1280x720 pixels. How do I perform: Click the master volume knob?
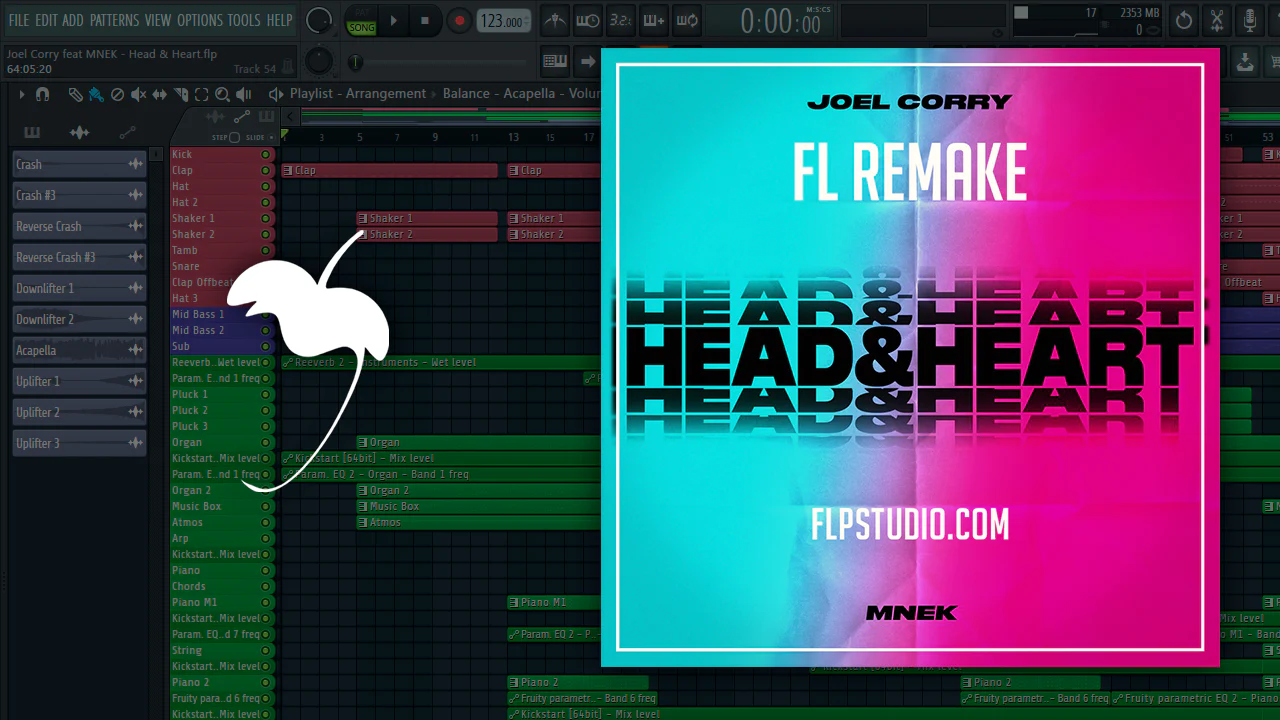click(319, 20)
